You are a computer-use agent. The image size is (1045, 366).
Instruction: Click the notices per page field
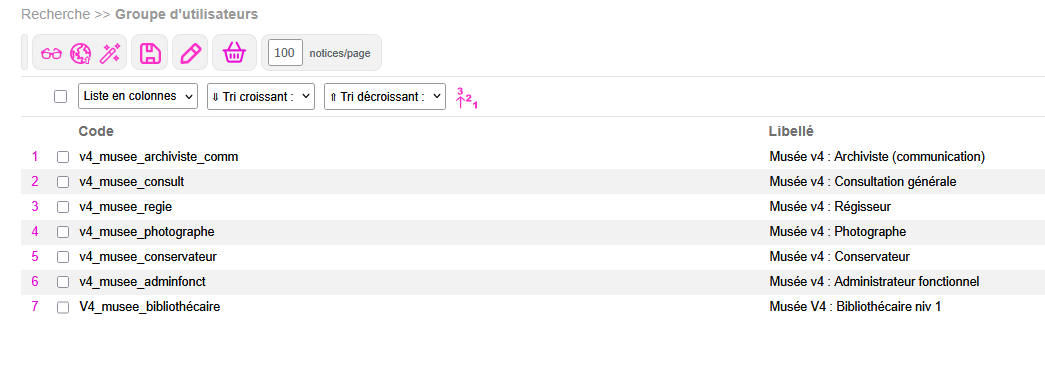click(x=285, y=53)
